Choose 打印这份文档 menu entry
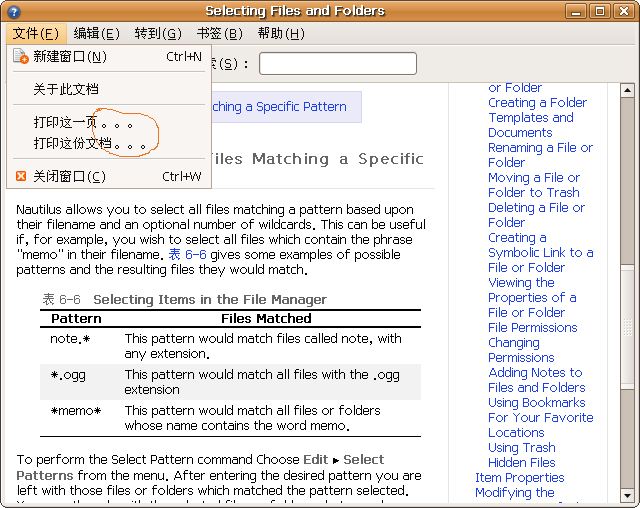Screen dimensions: 640x508 click(109, 143)
